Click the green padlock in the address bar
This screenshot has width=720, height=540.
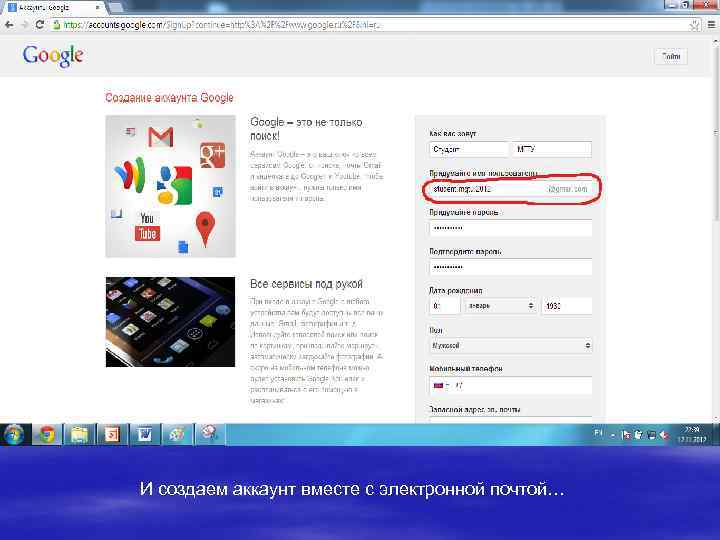pos(56,25)
